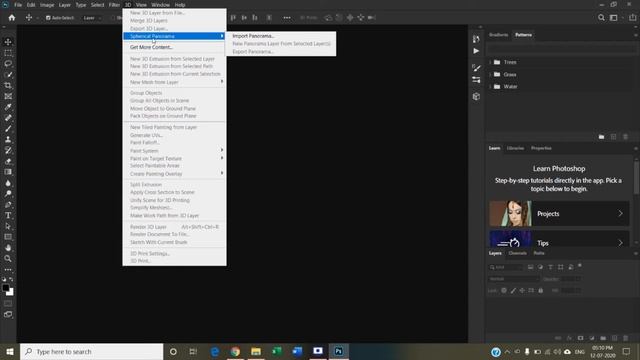Open the Edit Toolbar three-dots button

(x=8, y=270)
